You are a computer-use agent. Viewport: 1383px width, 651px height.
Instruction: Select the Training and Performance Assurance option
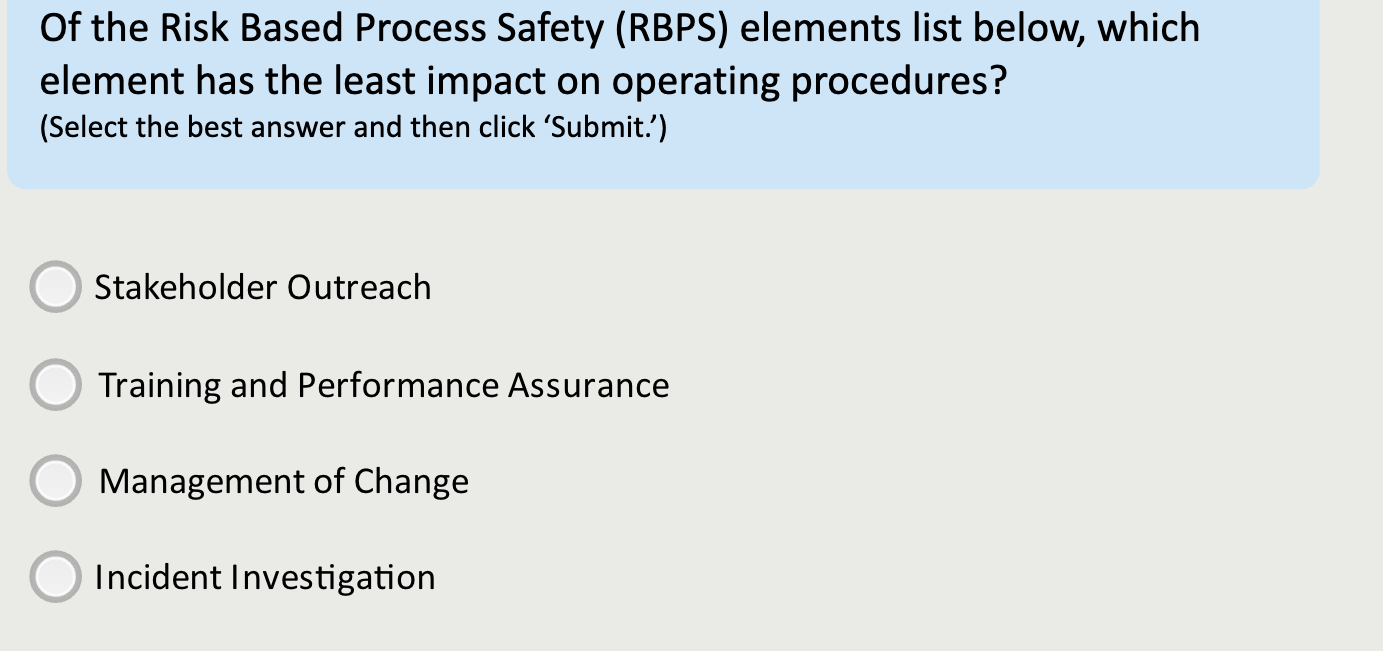(55, 384)
